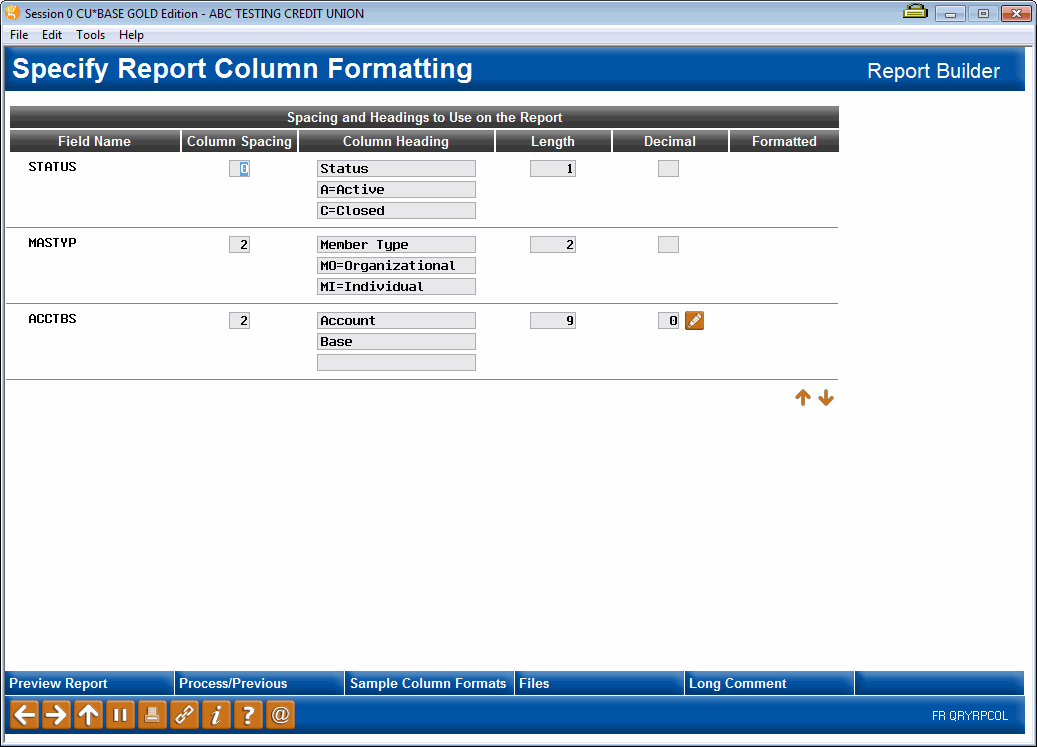Open the Help menu
The image size is (1037, 747).
(x=131, y=34)
